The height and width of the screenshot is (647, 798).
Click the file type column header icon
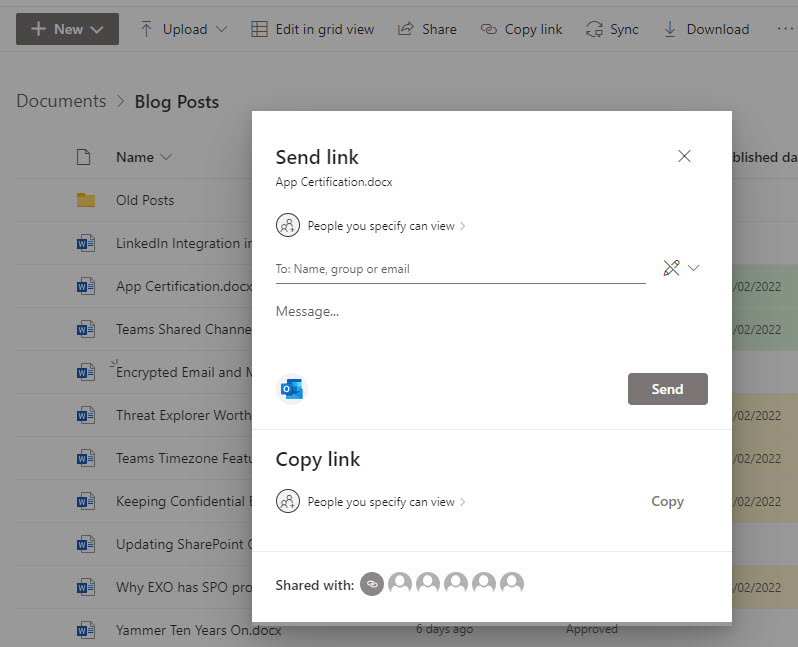(85, 157)
